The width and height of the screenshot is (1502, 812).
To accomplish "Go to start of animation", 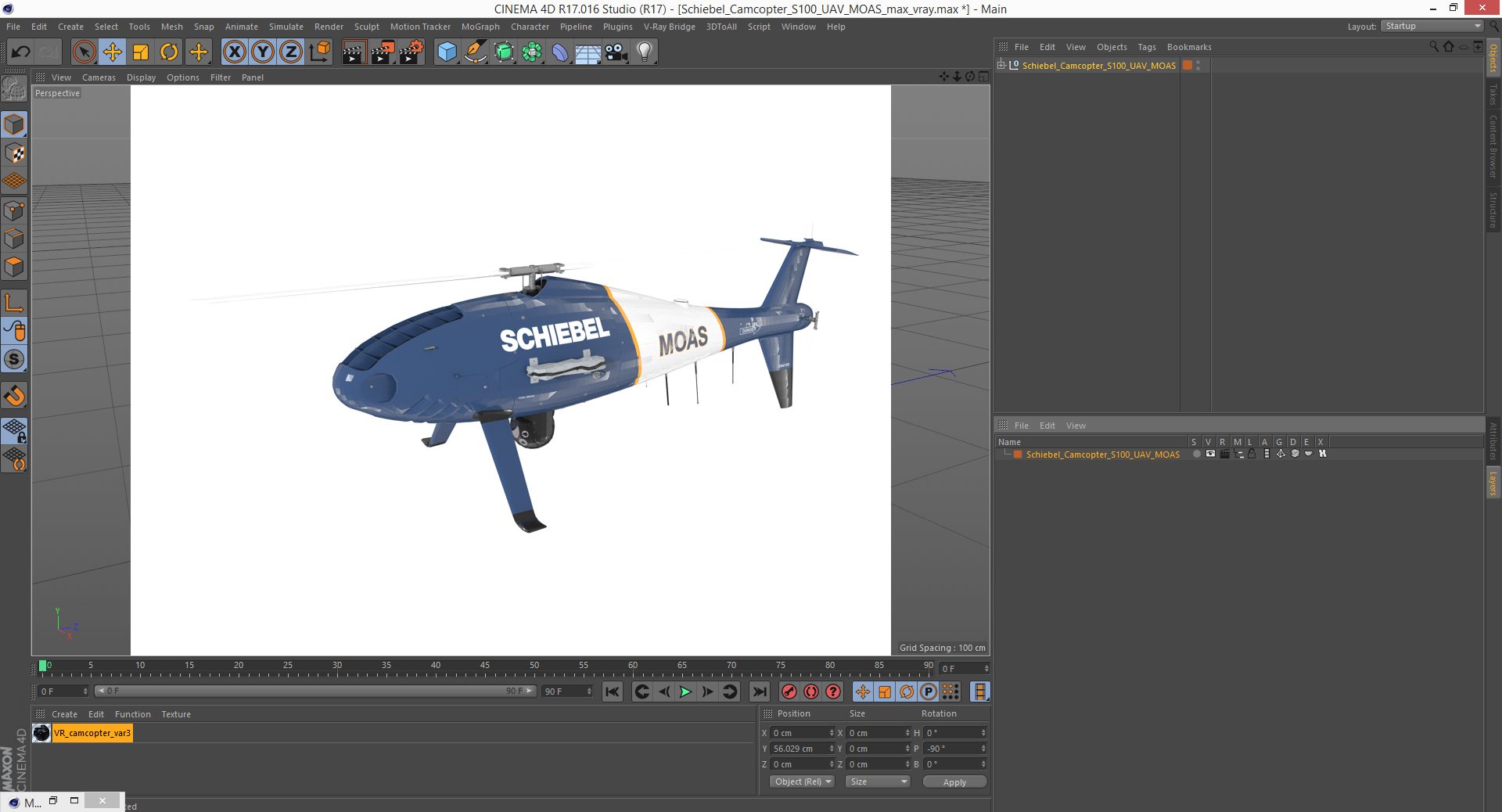I will pyautogui.click(x=613, y=692).
